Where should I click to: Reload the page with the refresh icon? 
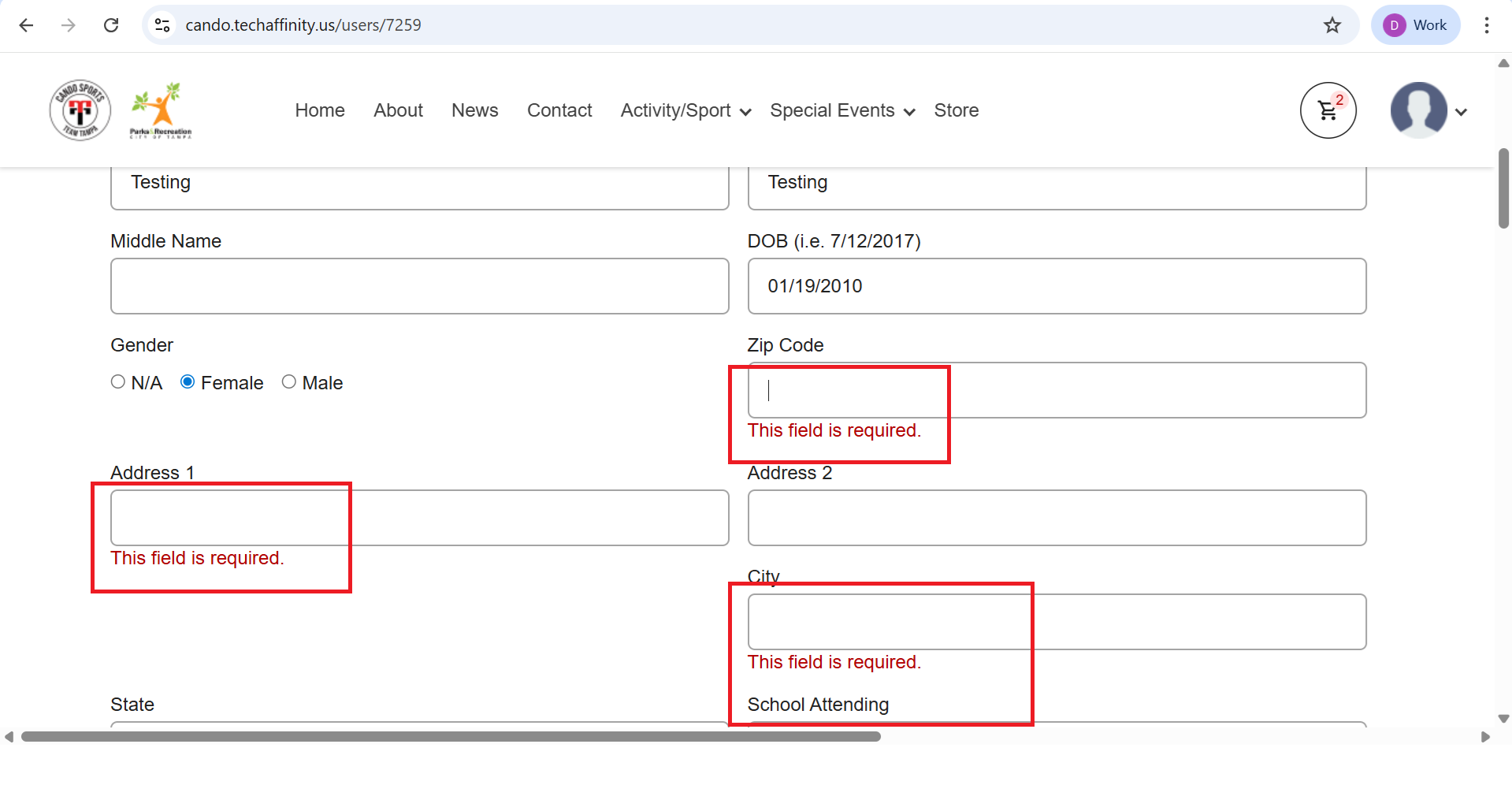[111, 25]
